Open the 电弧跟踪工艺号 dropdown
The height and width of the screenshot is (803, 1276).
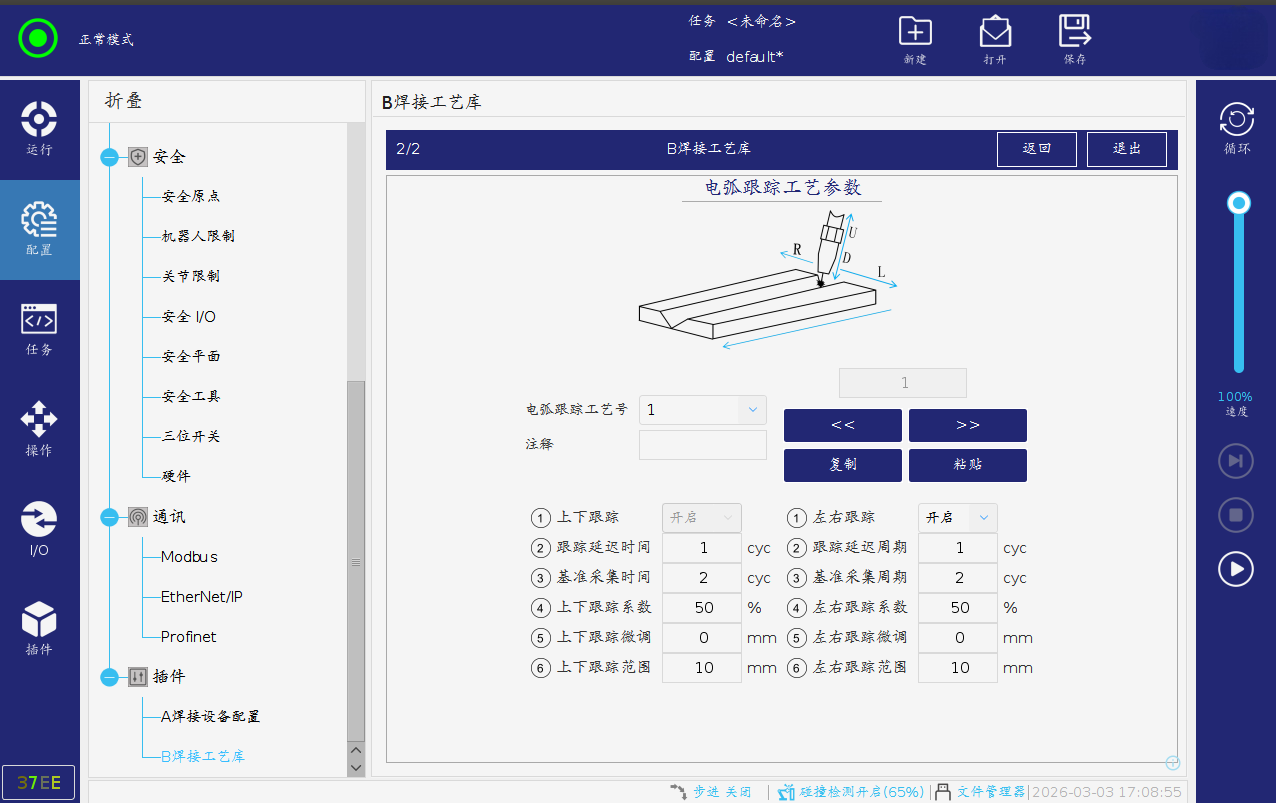coord(703,410)
